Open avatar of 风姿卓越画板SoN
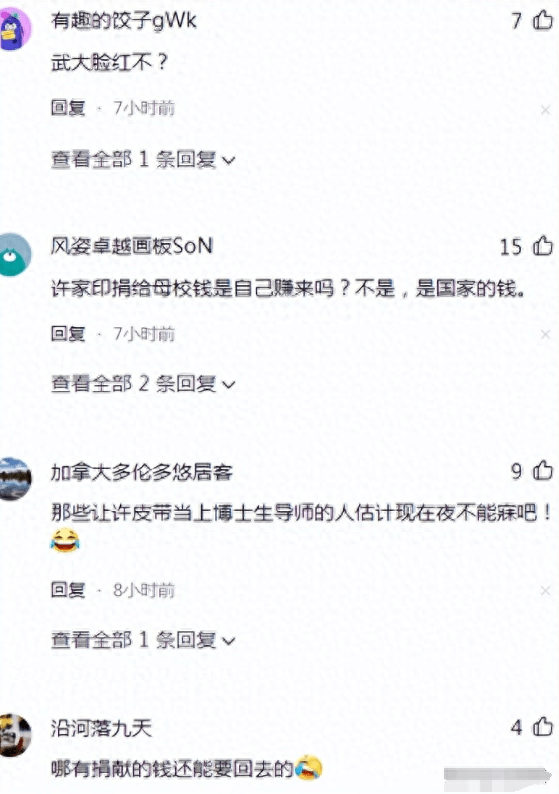 click(13, 255)
